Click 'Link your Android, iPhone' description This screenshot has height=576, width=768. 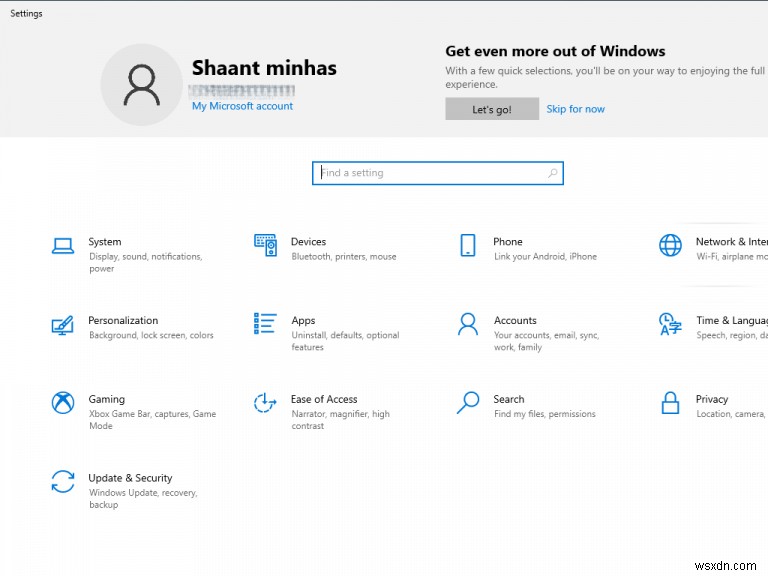(x=545, y=257)
